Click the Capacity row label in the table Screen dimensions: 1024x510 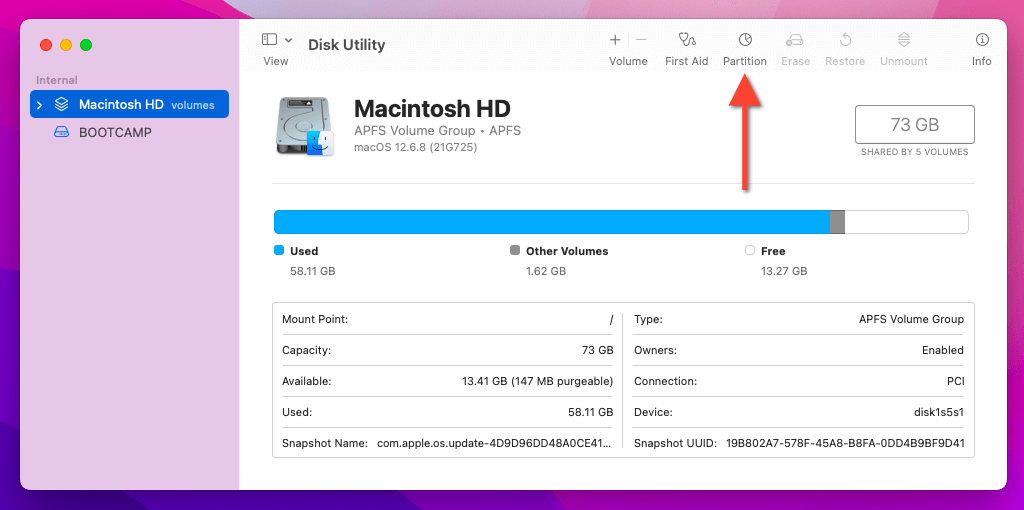click(307, 350)
